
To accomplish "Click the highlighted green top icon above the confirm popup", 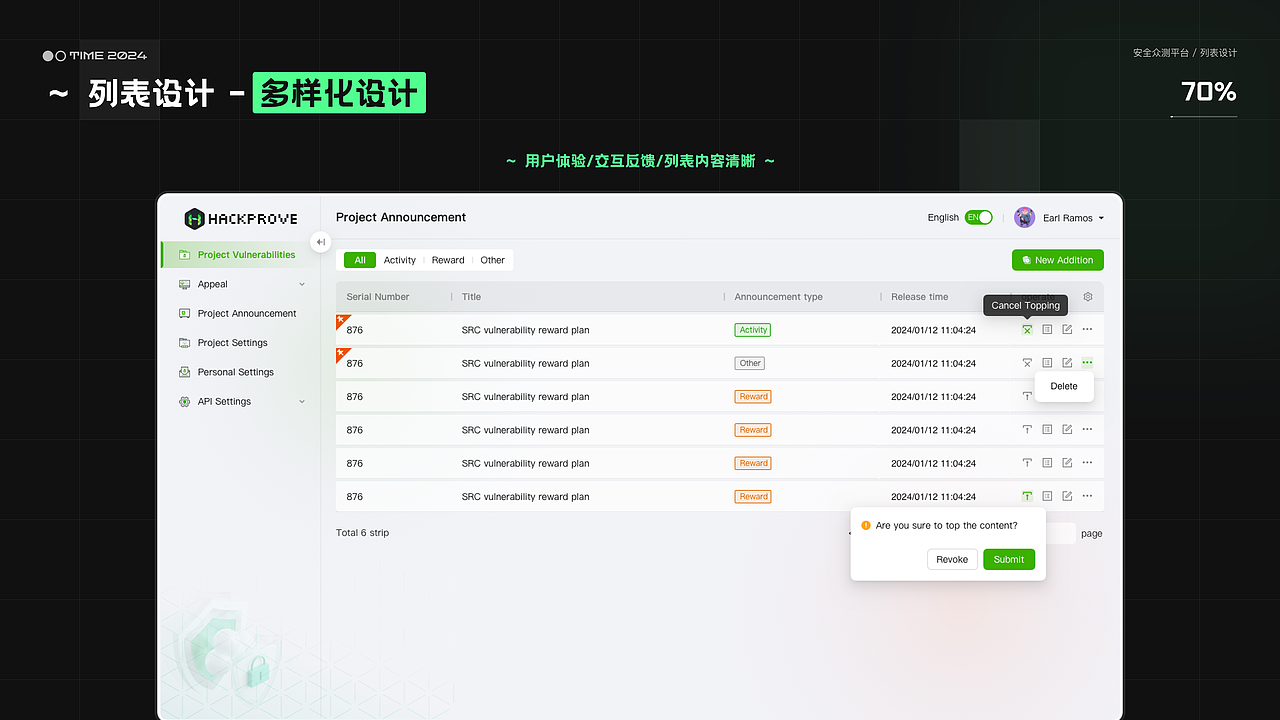I will [x=1027, y=496].
